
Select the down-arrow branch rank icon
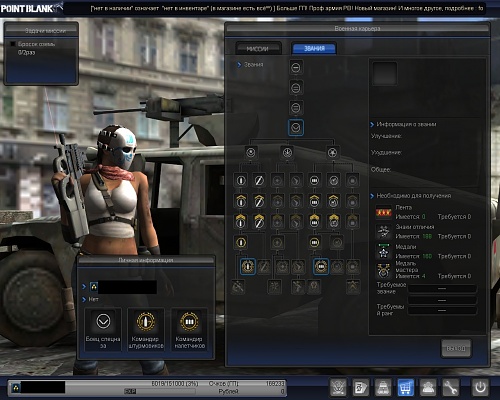point(287,152)
